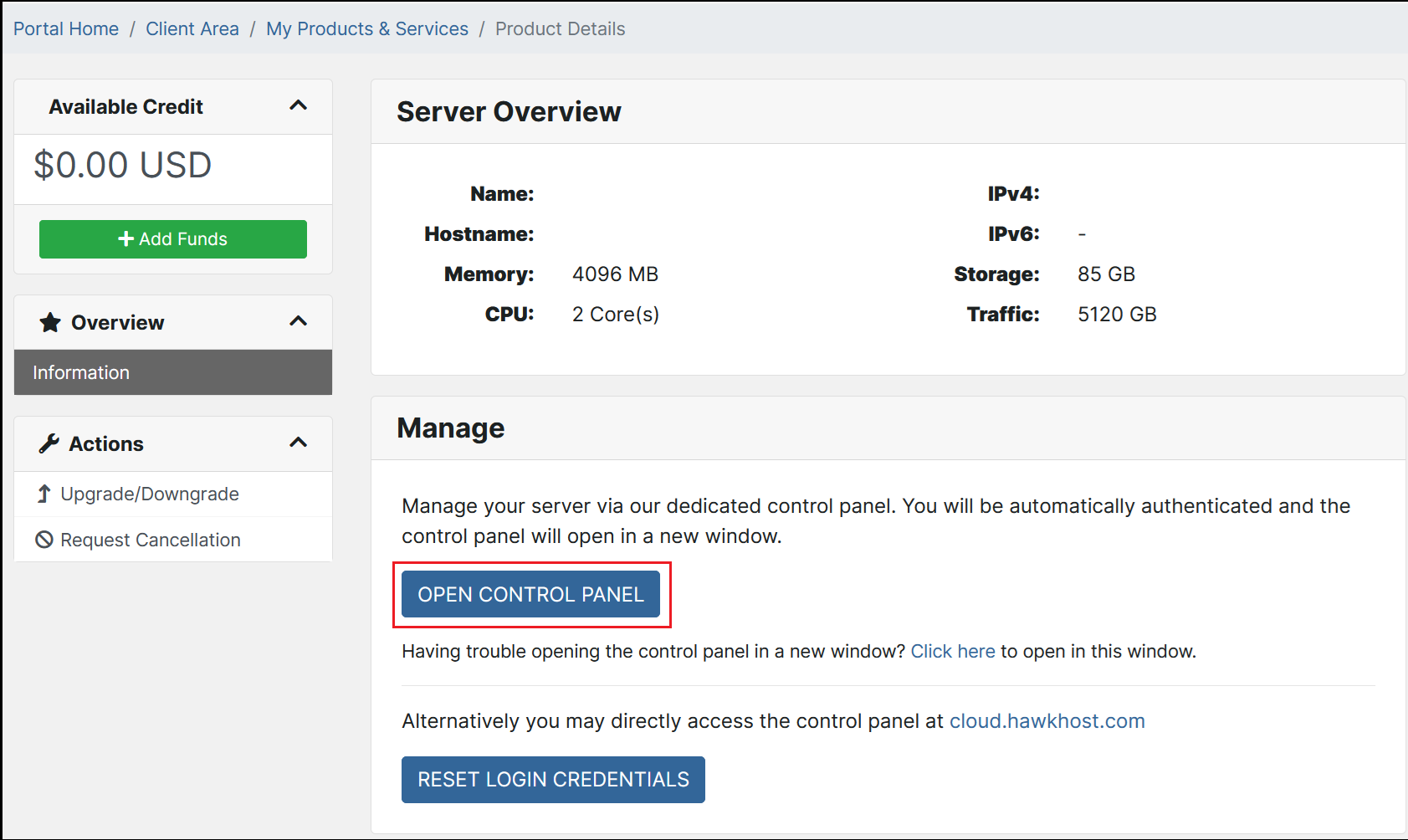Choose Request Cancellation in Actions
This screenshot has height=840, width=1408.
pos(151,540)
